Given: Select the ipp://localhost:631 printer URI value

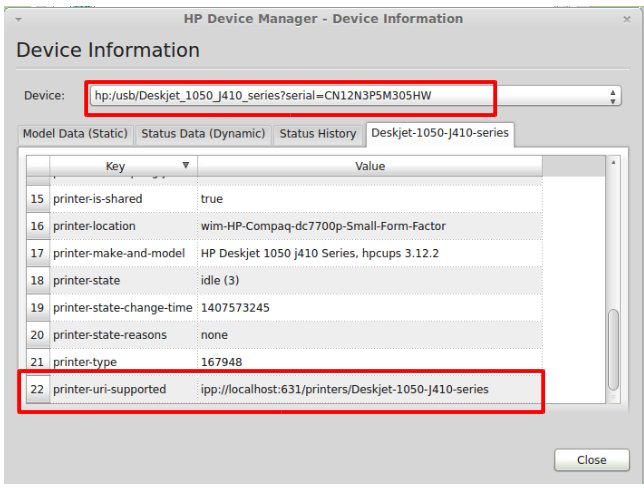Looking at the screenshot, I should point(370,389).
